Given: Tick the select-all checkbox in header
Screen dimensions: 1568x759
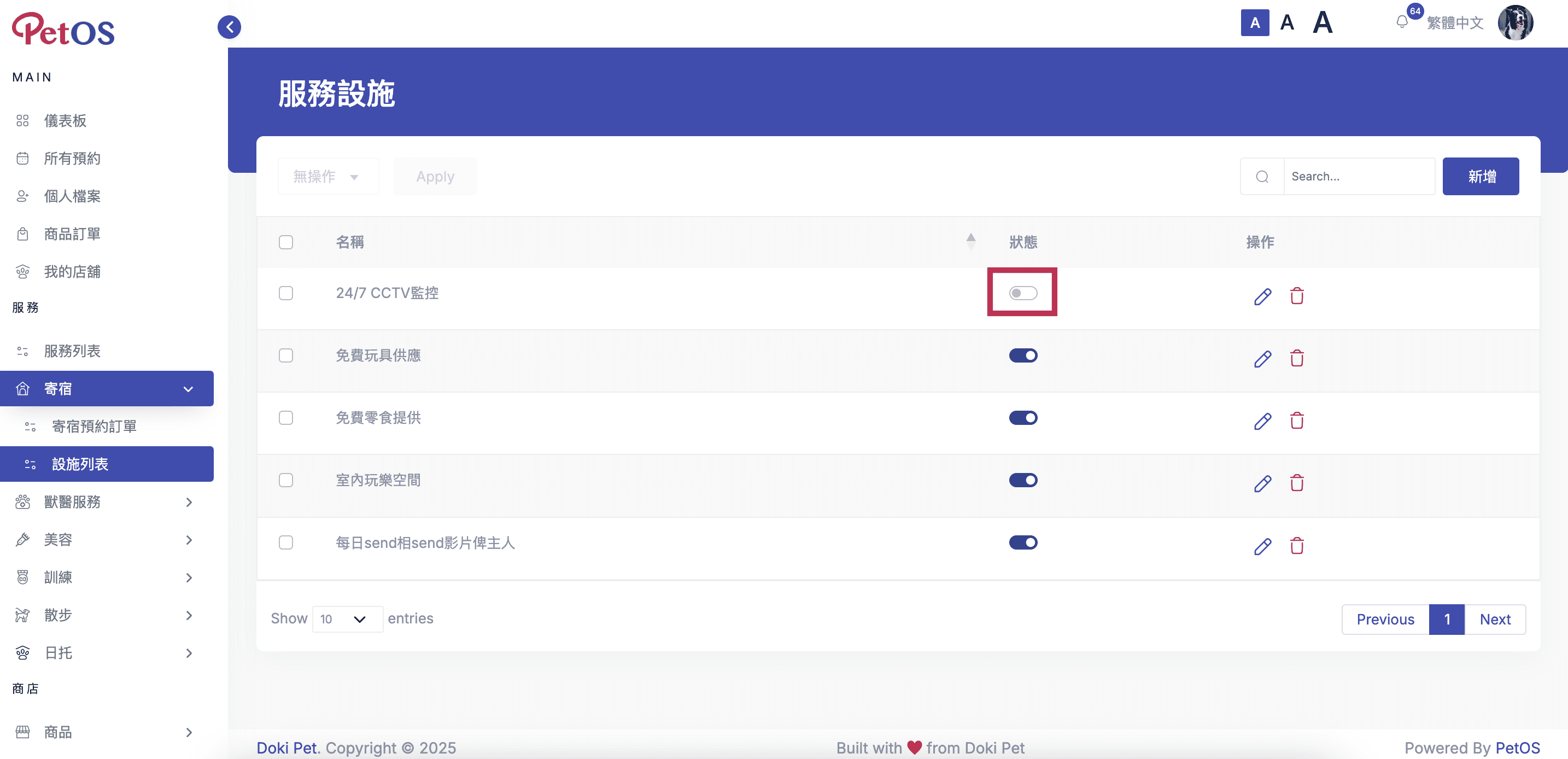Looking at the screenshot, I should (285, 242).
